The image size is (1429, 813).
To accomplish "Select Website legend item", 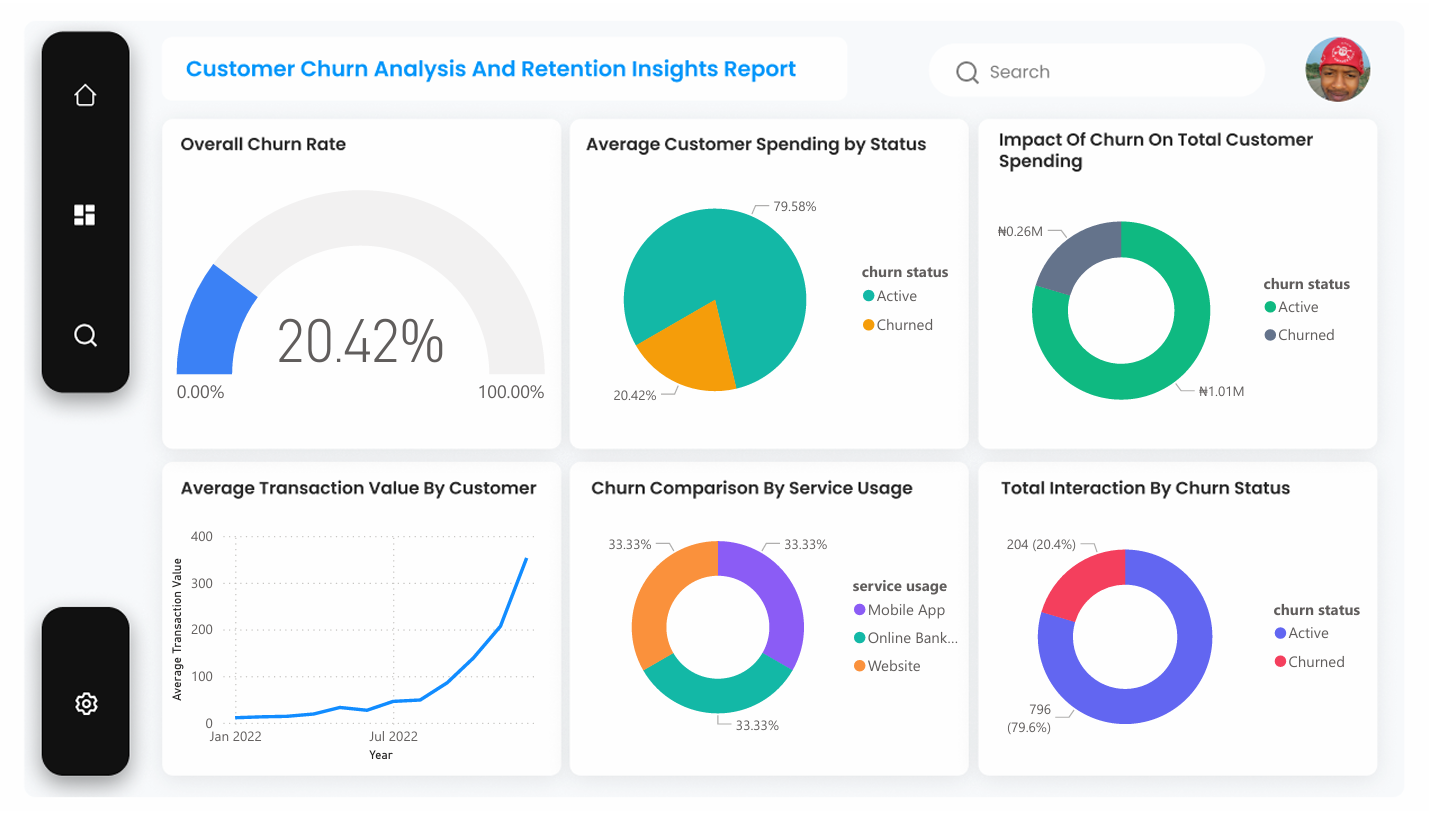I will (887, 666).
